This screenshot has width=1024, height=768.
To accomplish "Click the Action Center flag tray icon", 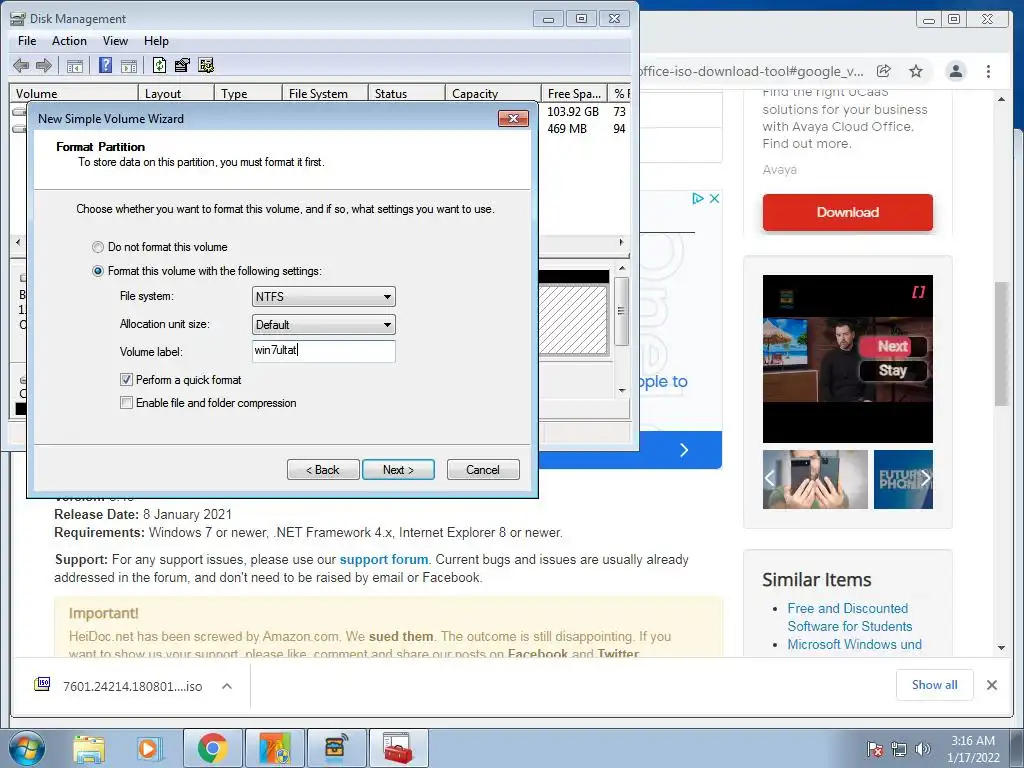I will point(874,749).
